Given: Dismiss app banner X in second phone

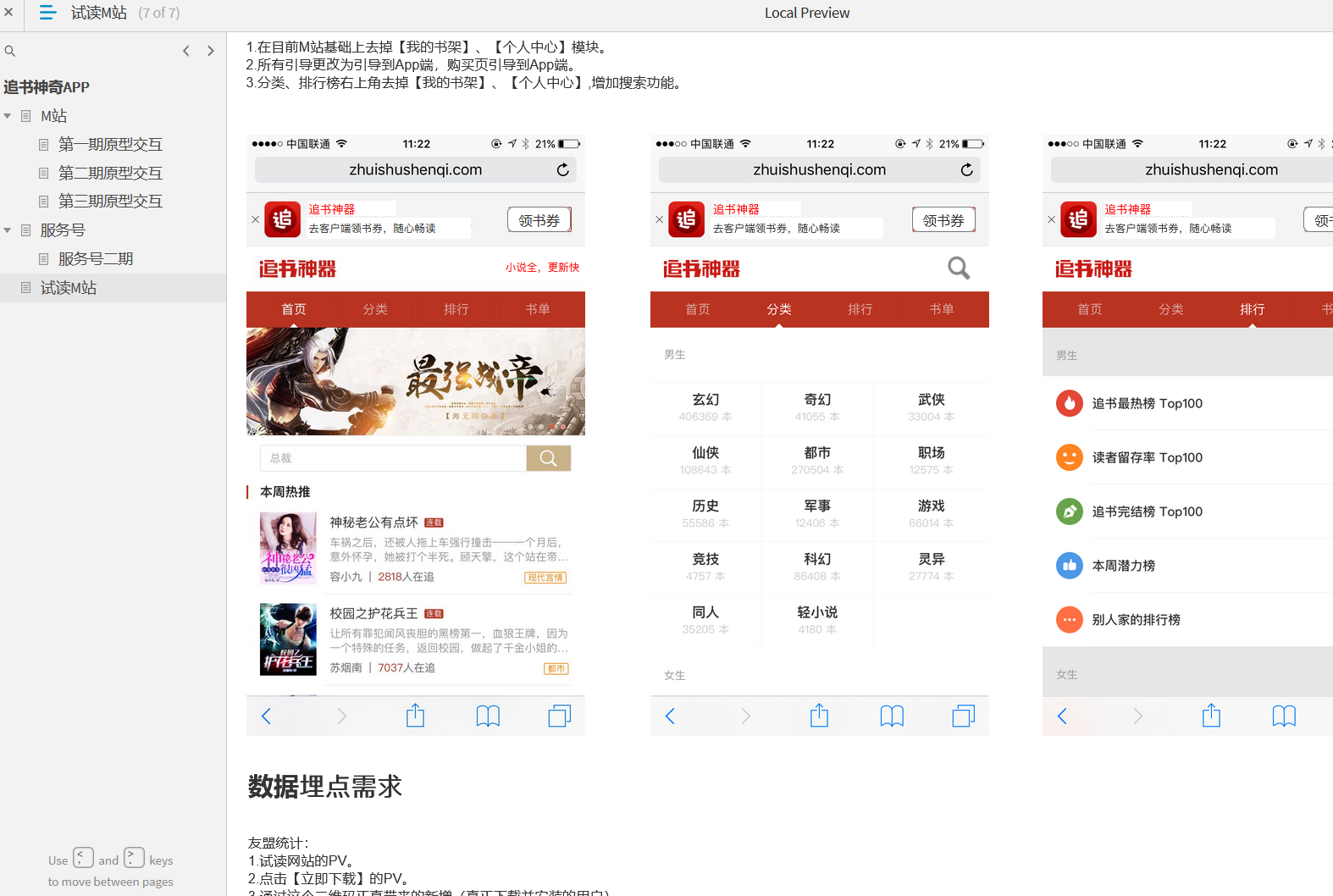Looking at the screenshot, I should 659,219.
